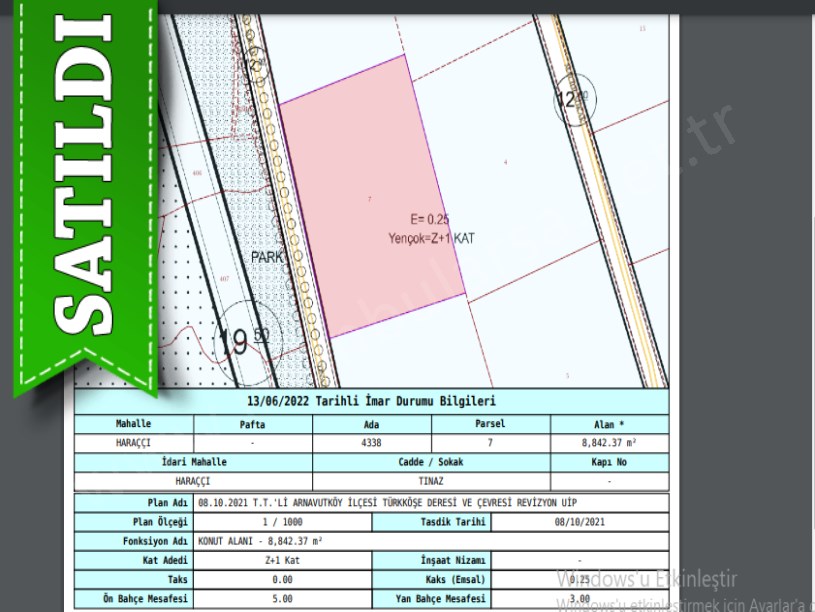Click the Z+1 Kat value in the Kat Adedi row

282,561
